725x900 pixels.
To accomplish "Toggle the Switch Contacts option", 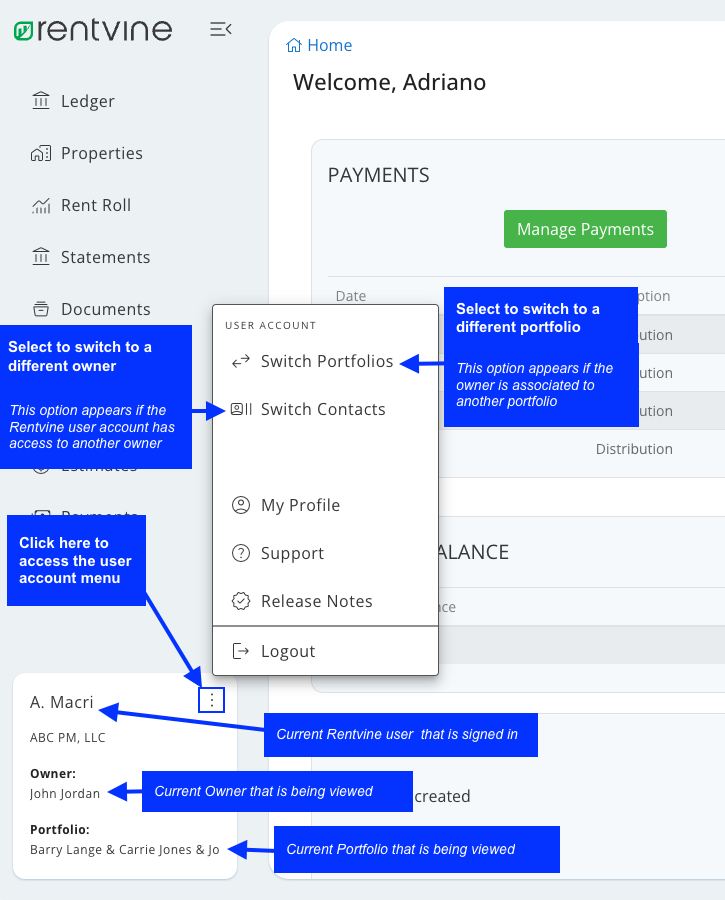I will [322, 409].
